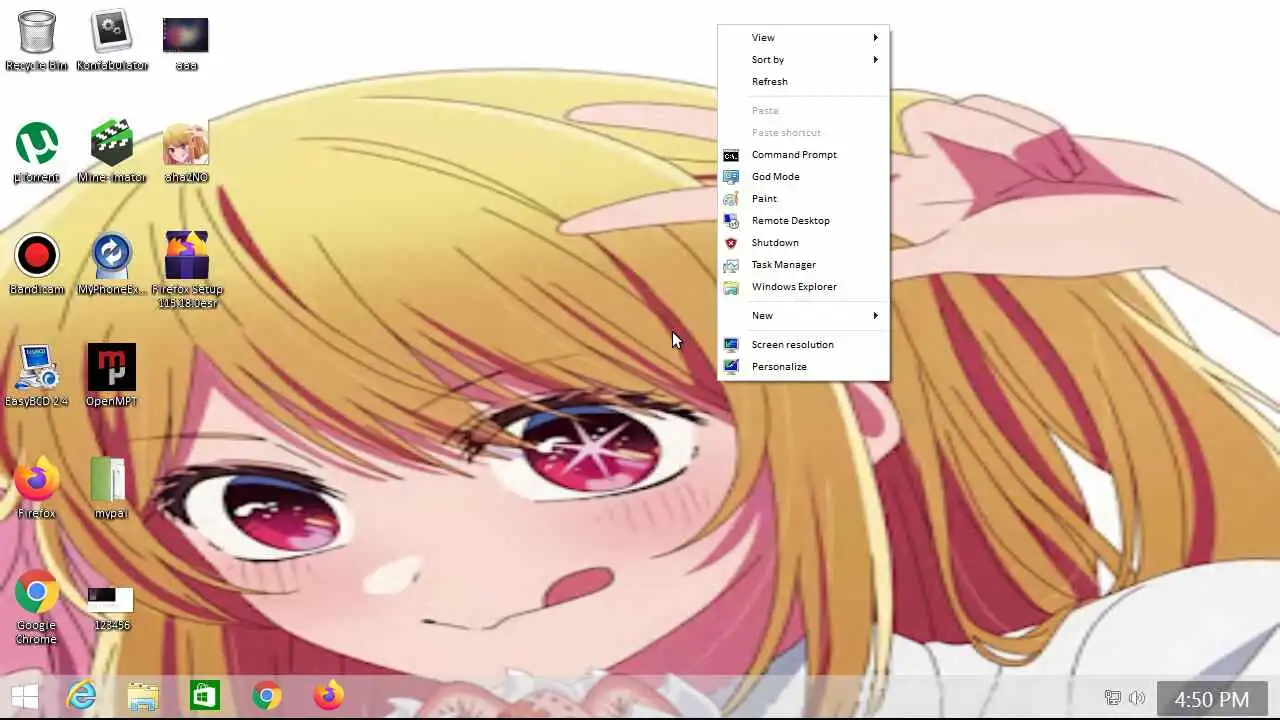This screenshot has width=1280, height=720.
Task: Expand the View submenu
Action: [x=803, y=37]
